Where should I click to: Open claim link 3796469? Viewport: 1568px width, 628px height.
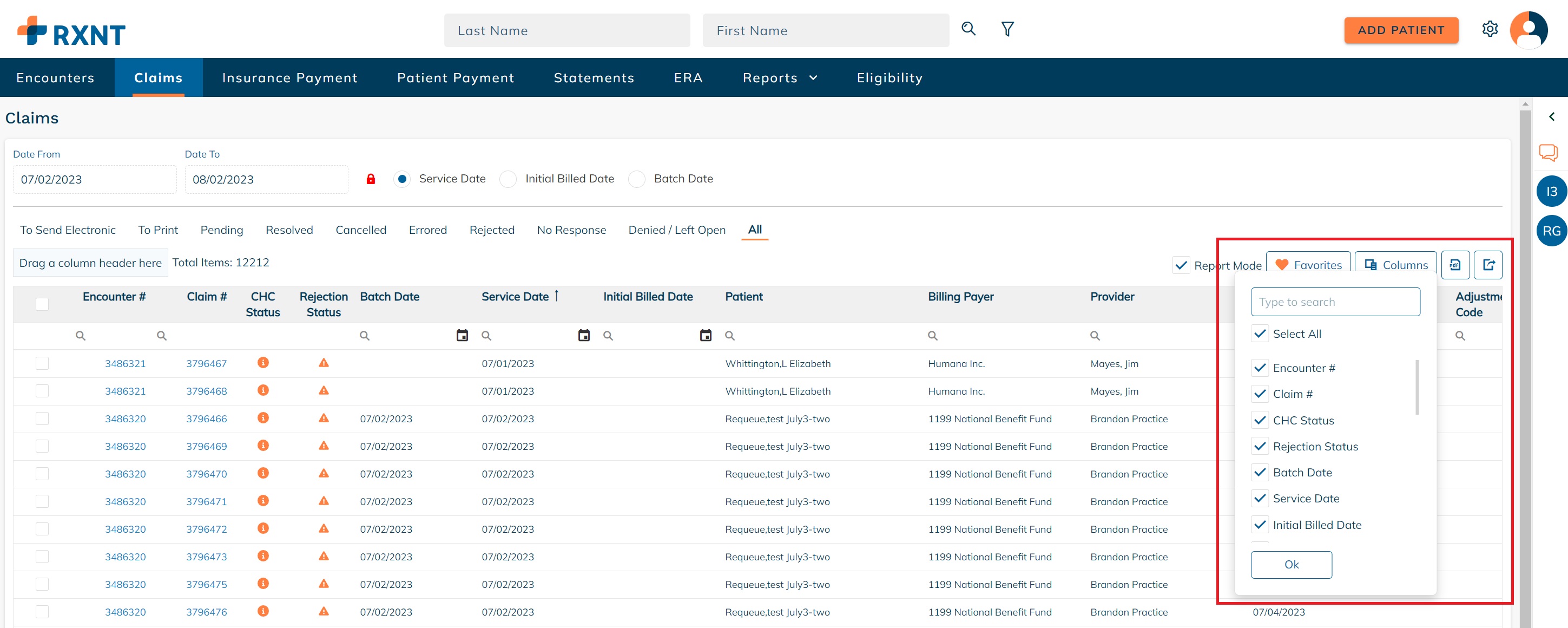pyautogui.click(x=206, y=447)
